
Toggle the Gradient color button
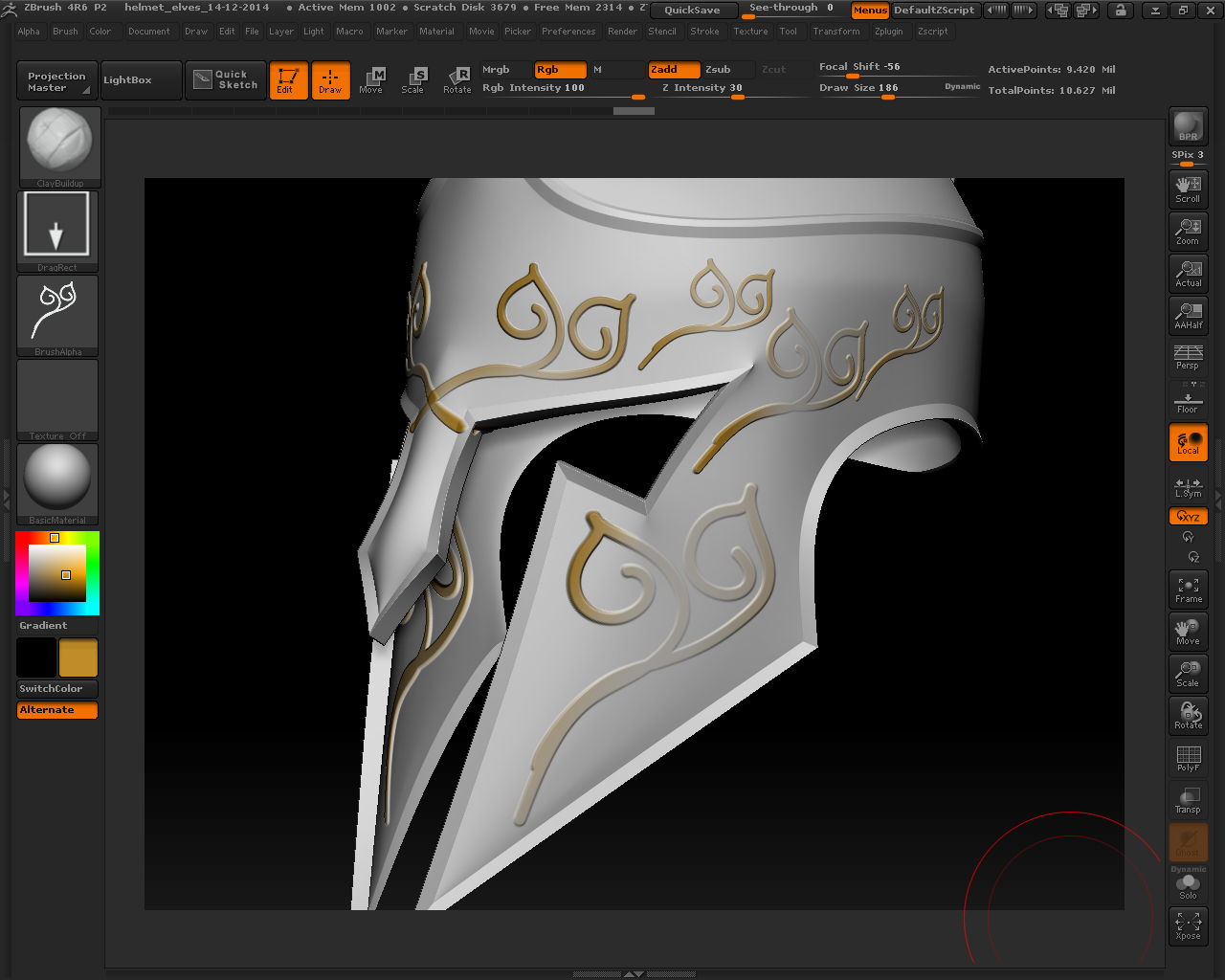coord(57,626)
